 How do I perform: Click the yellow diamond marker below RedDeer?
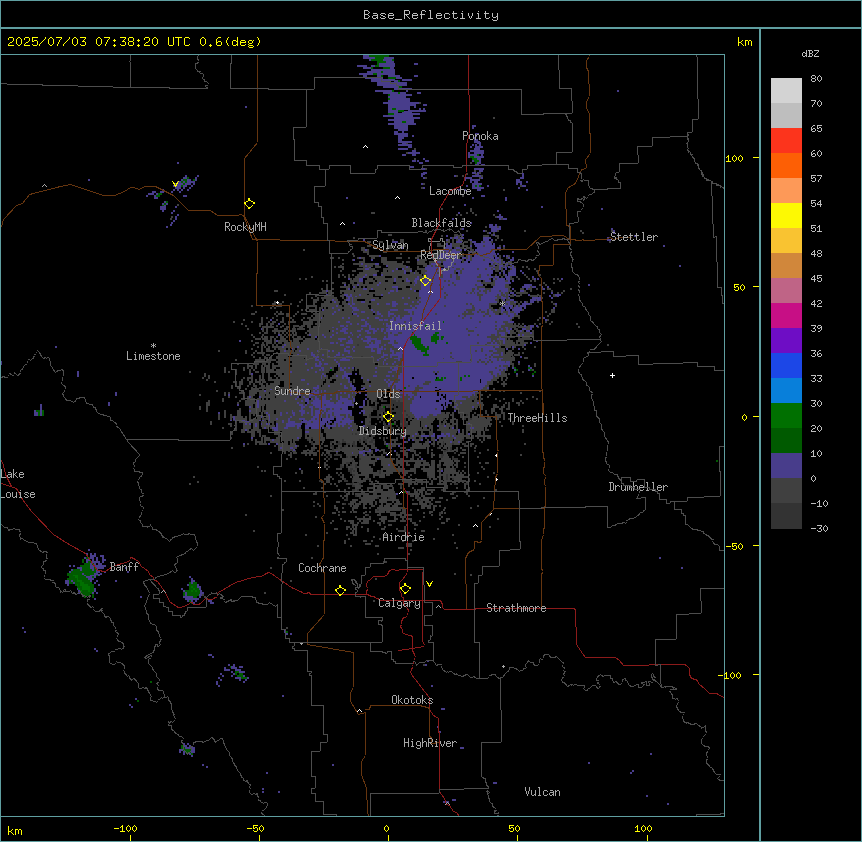click(426, 281)
